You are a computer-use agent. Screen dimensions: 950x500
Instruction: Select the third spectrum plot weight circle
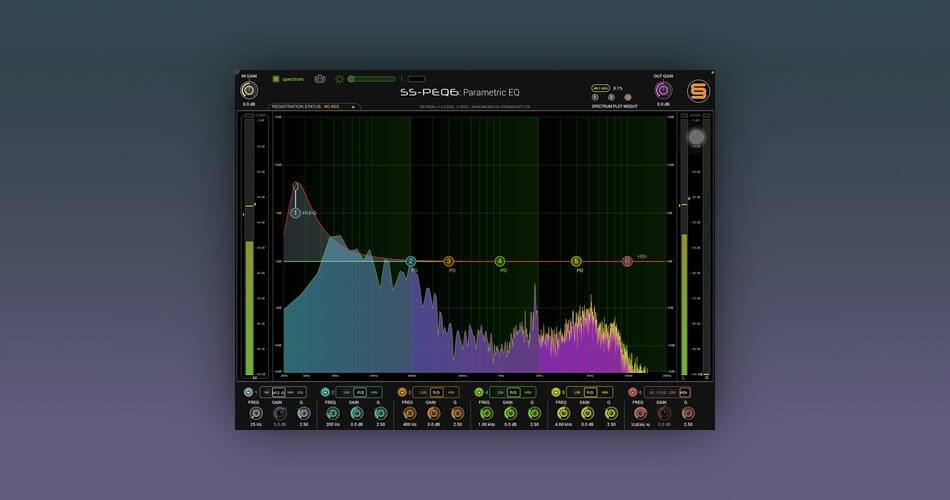(x=628, y=98)
